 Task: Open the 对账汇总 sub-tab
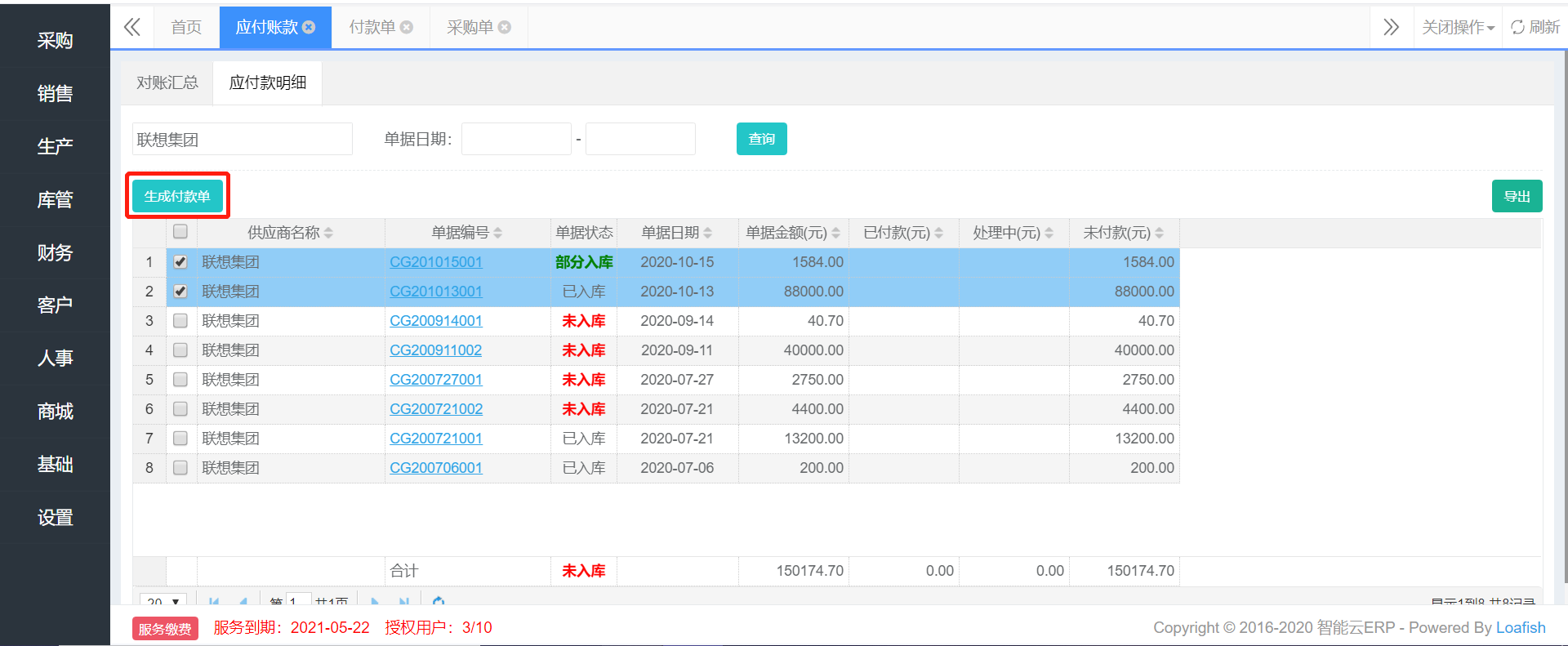(x=167, y=82)
